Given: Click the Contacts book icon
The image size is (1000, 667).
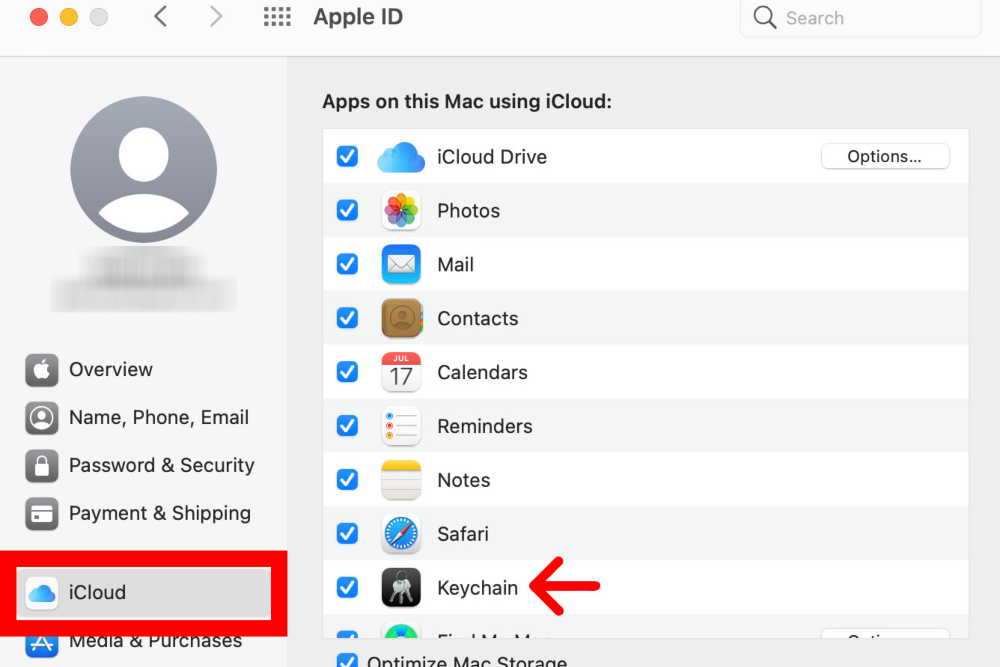Looking at the screenshot, I should tap(401, 318).
